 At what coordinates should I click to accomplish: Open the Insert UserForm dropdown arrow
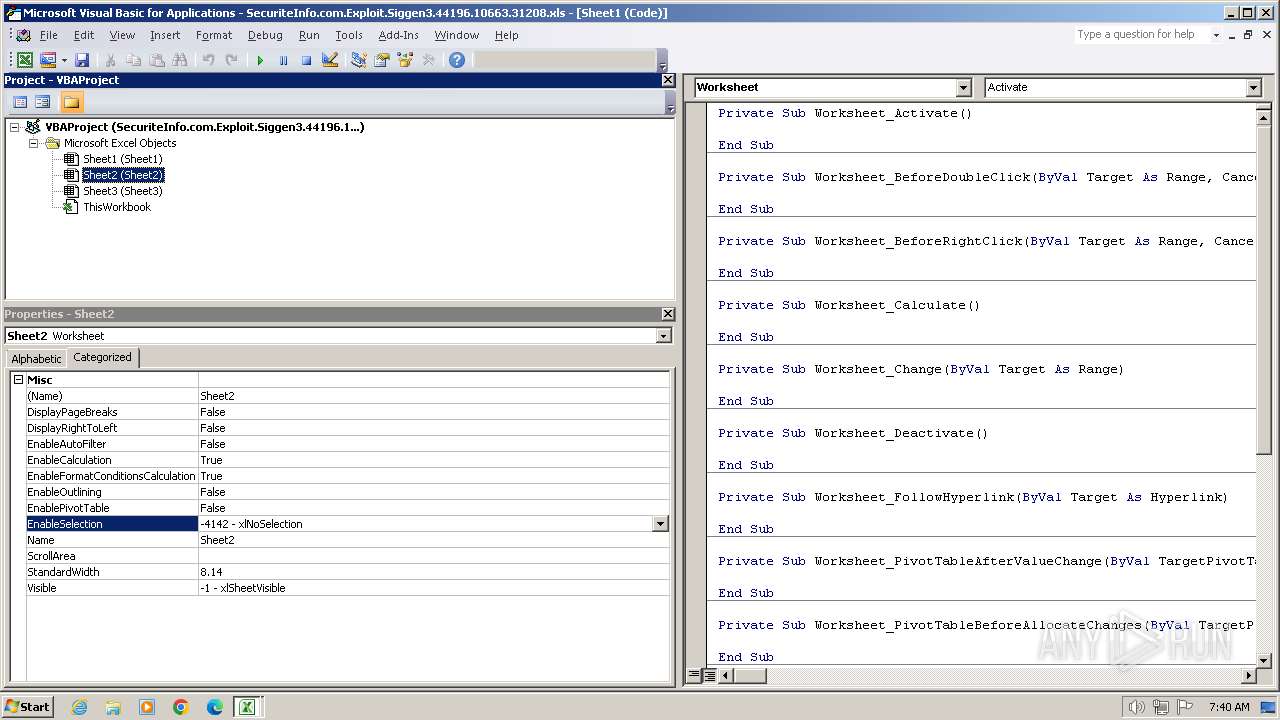pos(64,60)
